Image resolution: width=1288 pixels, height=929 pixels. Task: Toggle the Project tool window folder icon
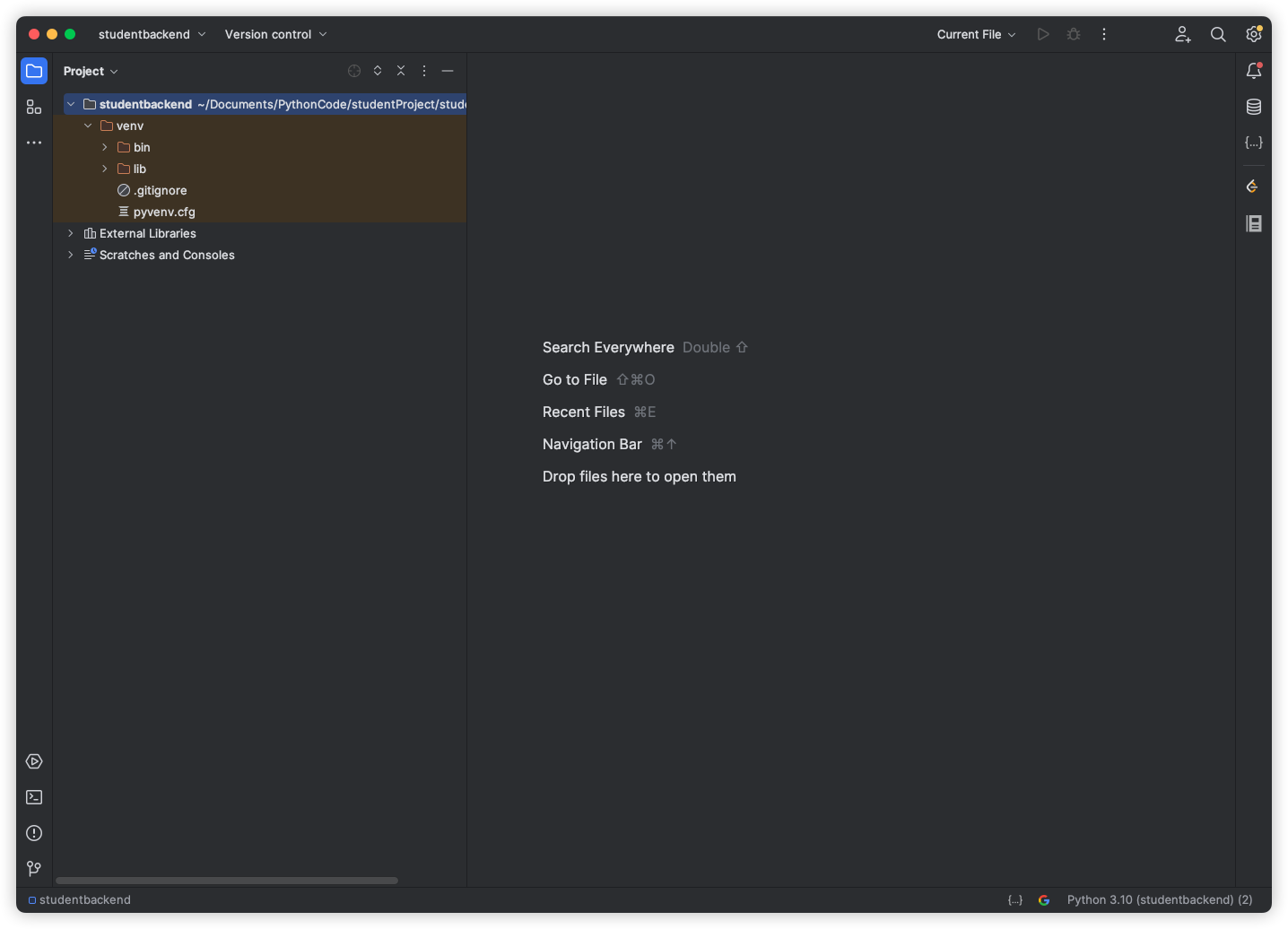[34, 71]
